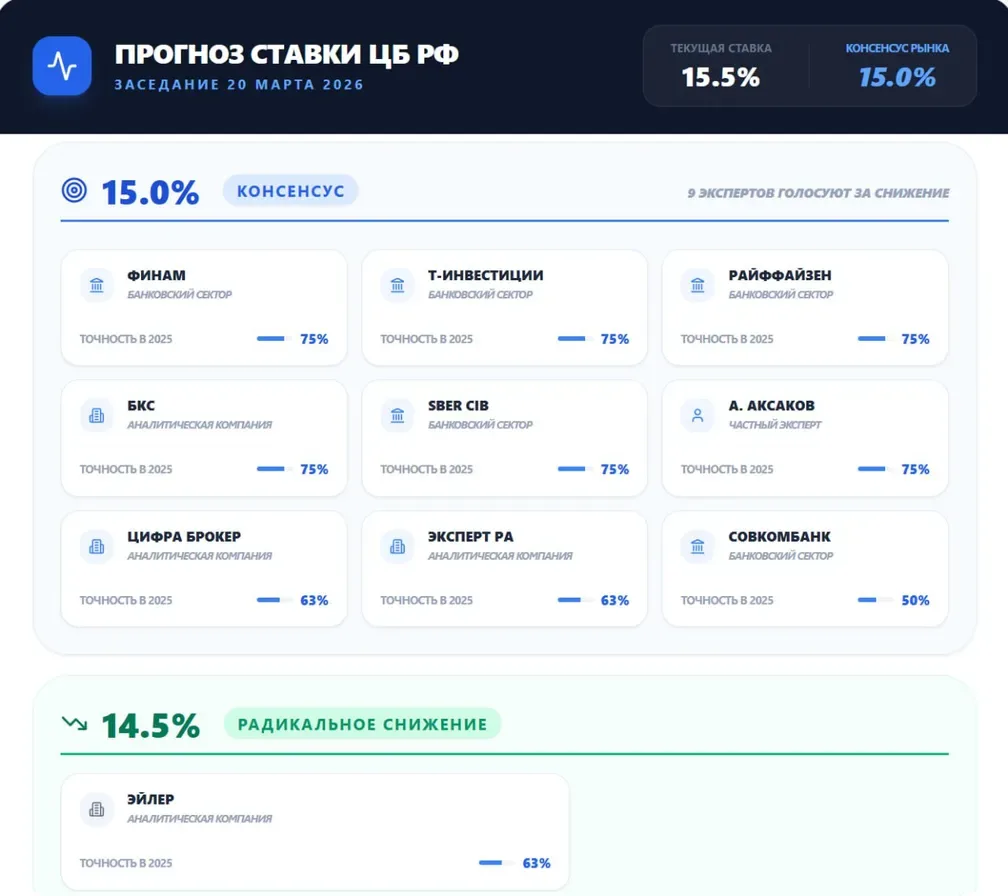The image size is (1008, 896).
Task: Click ЧАСТНЫЙ ЭКСПЕРТ under А. АКСАКОВ
Action: point(775,425)
